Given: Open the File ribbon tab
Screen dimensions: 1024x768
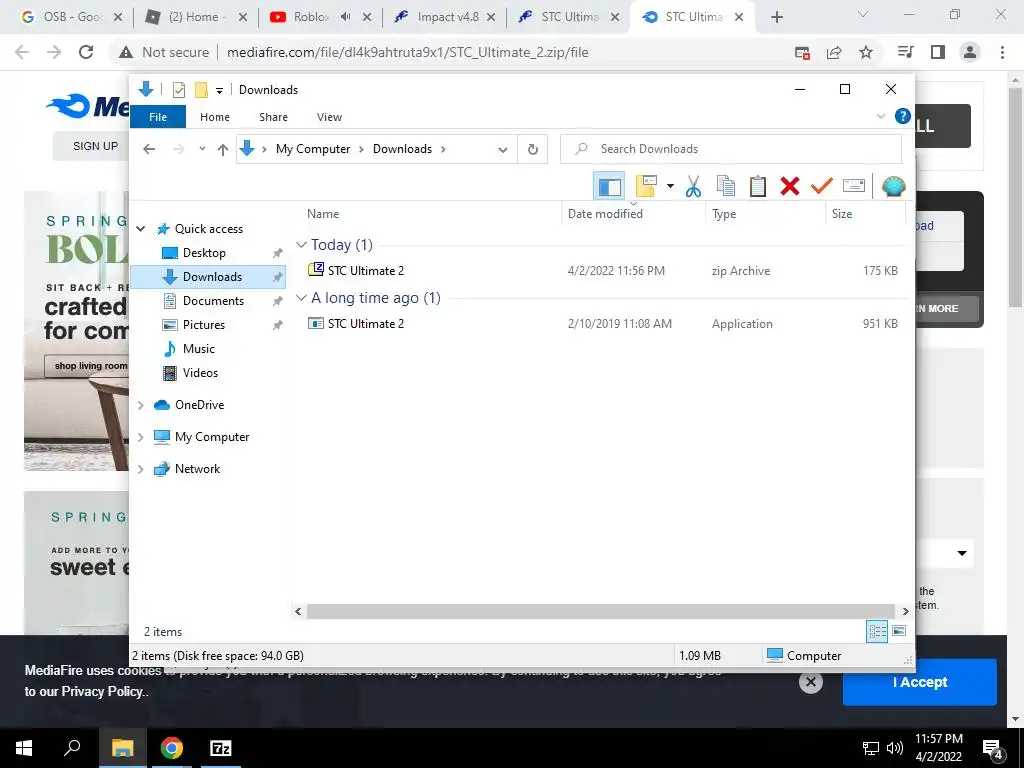Looking at the screenshot, I should tap(158, 117).
